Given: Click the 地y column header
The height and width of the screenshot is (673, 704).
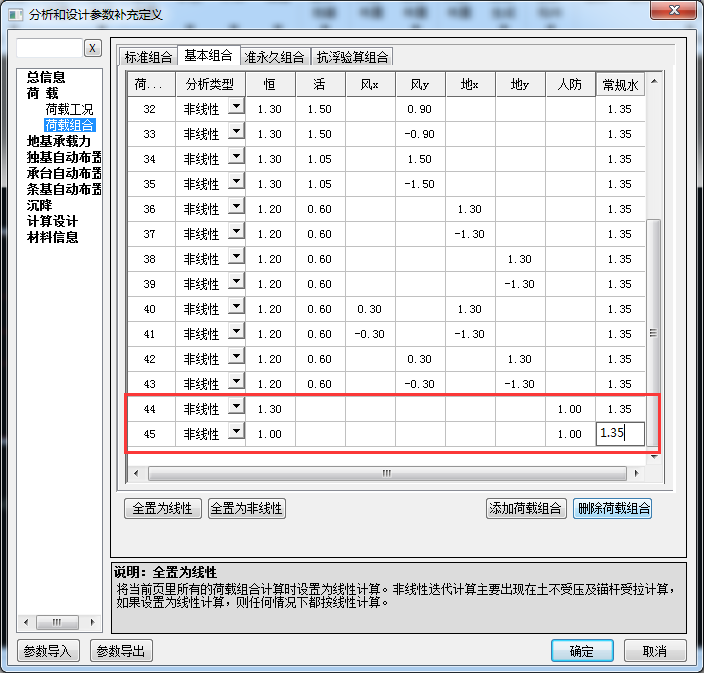Looking at the screenshot, I should [x=520, y=84].
